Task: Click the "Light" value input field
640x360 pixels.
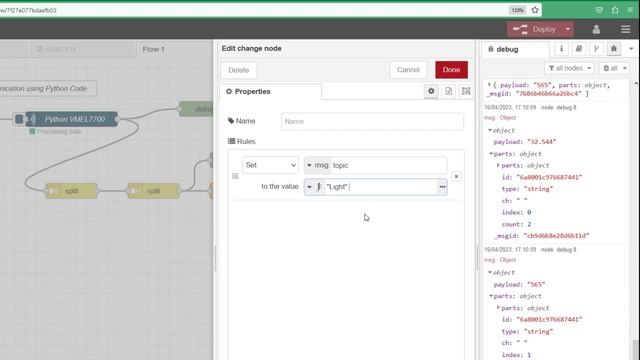Action: pyautogui.click(x=380, y=187)
